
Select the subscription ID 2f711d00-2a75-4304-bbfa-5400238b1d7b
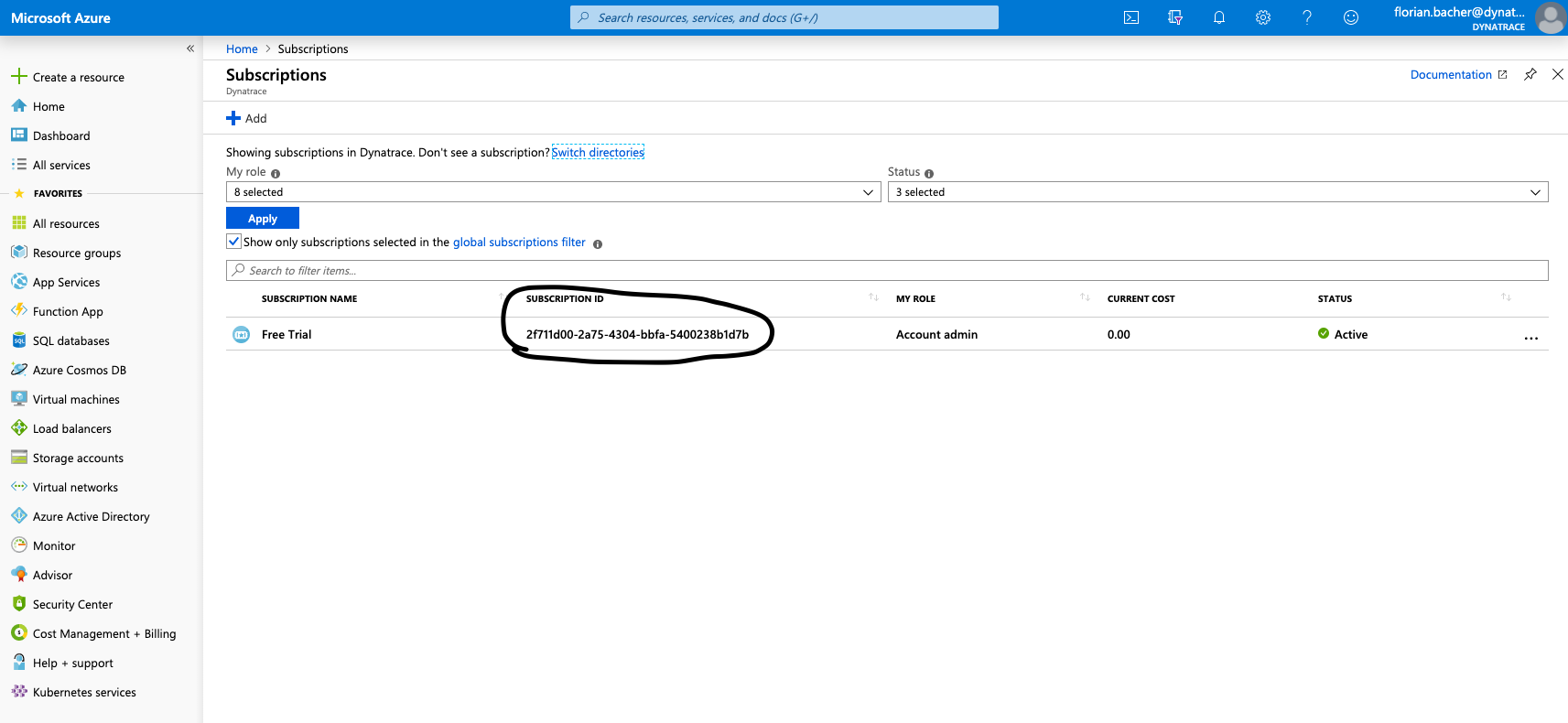pos(637,334)
